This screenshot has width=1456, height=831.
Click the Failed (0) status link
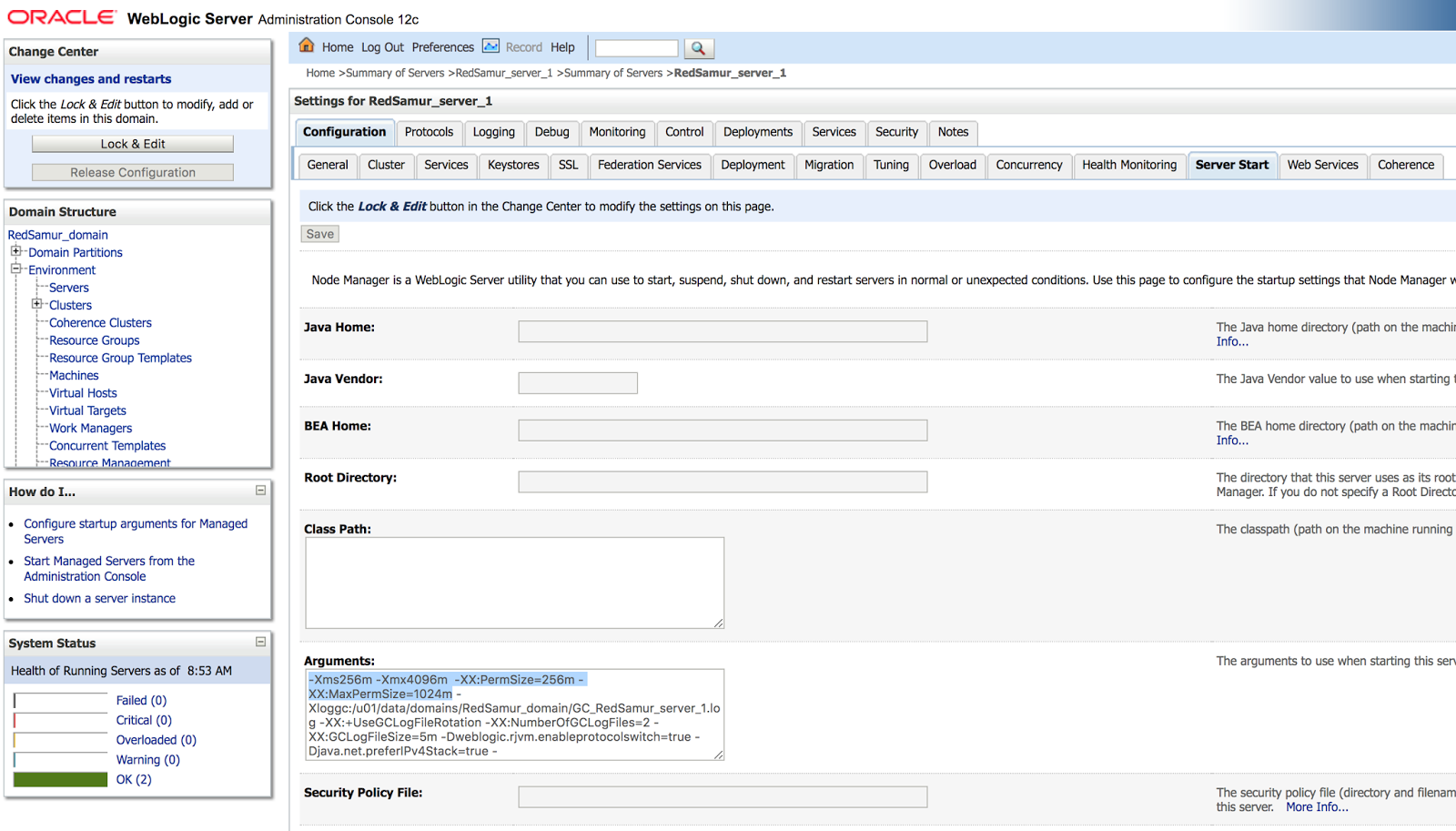tap(141, 700)
